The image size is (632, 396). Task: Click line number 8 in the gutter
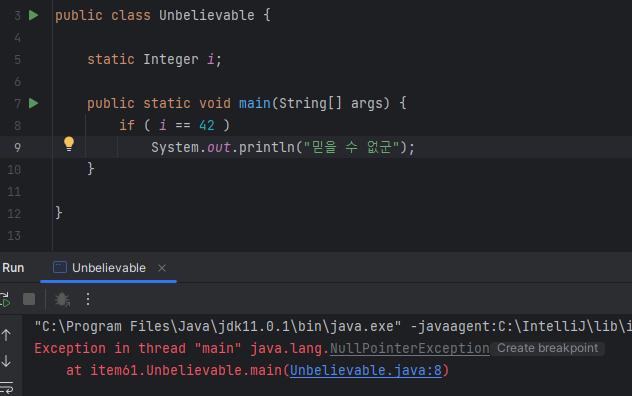(17, 125)
